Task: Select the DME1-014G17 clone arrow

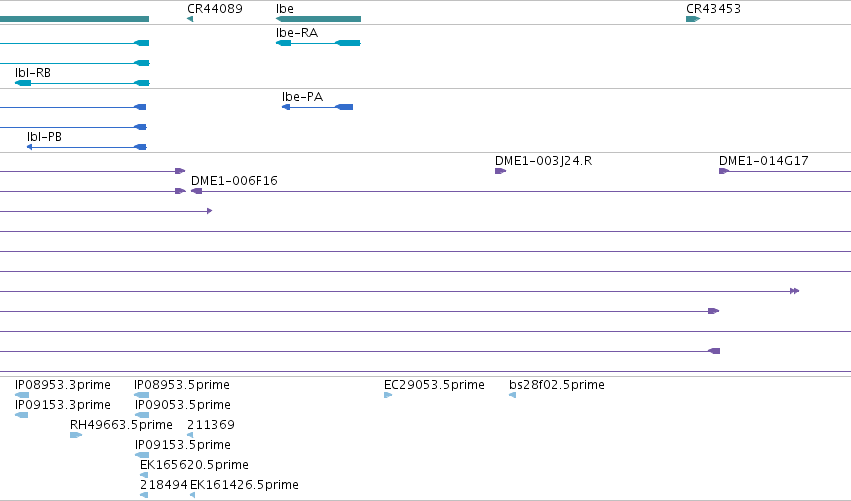Action: point(724,172)
